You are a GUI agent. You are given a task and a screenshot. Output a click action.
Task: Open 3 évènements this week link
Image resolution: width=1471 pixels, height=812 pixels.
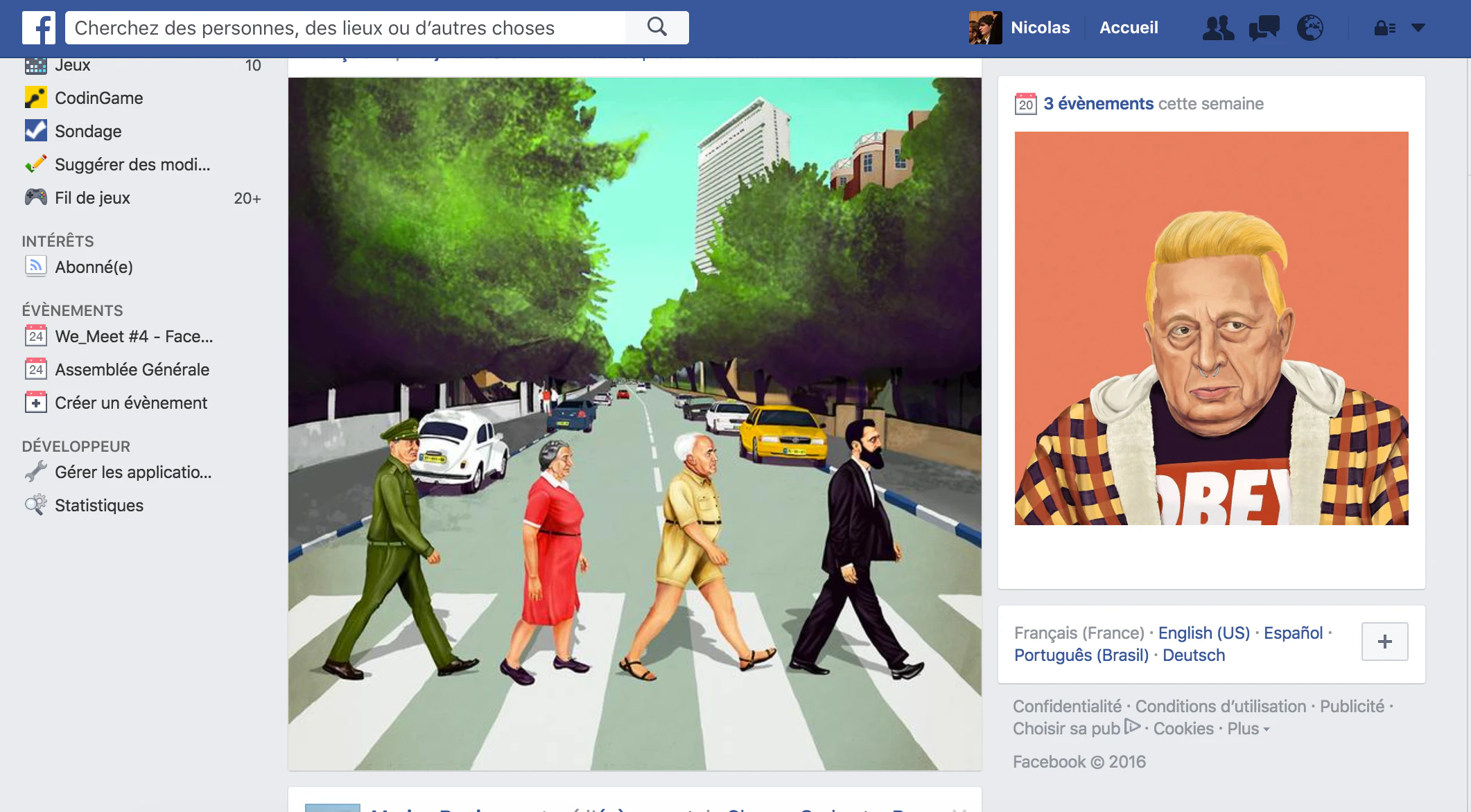pyautogui.click(x=1098, y=103)
